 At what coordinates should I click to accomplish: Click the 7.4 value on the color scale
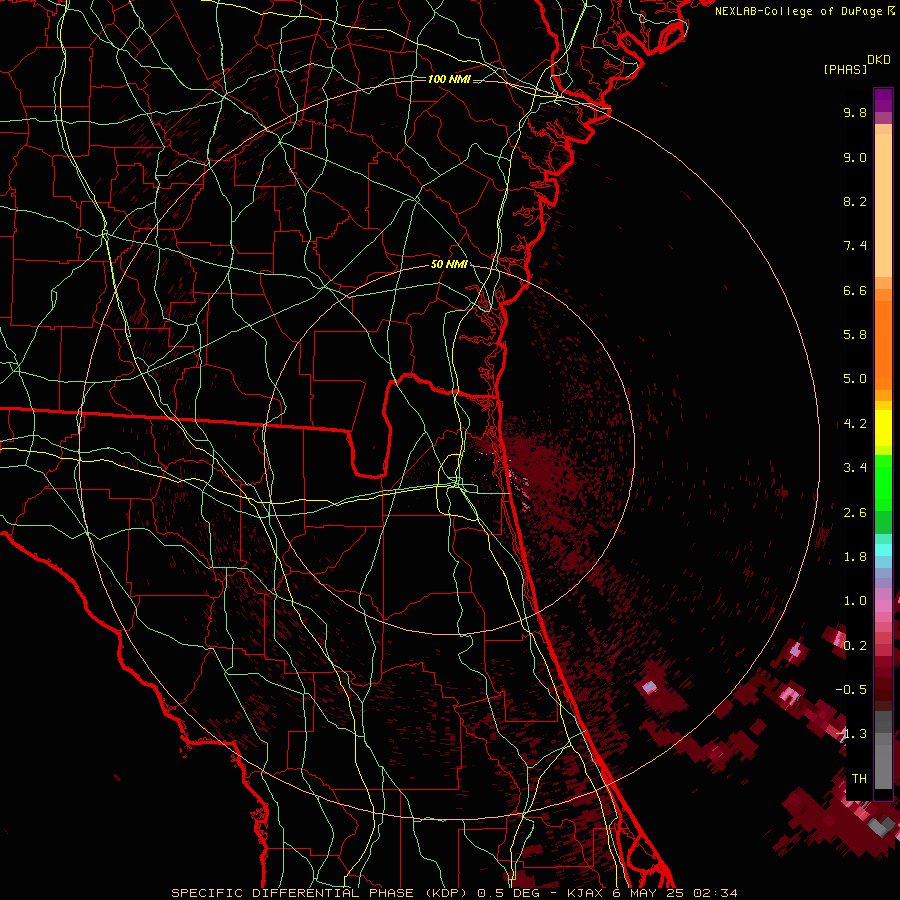[x=855, y=246]
